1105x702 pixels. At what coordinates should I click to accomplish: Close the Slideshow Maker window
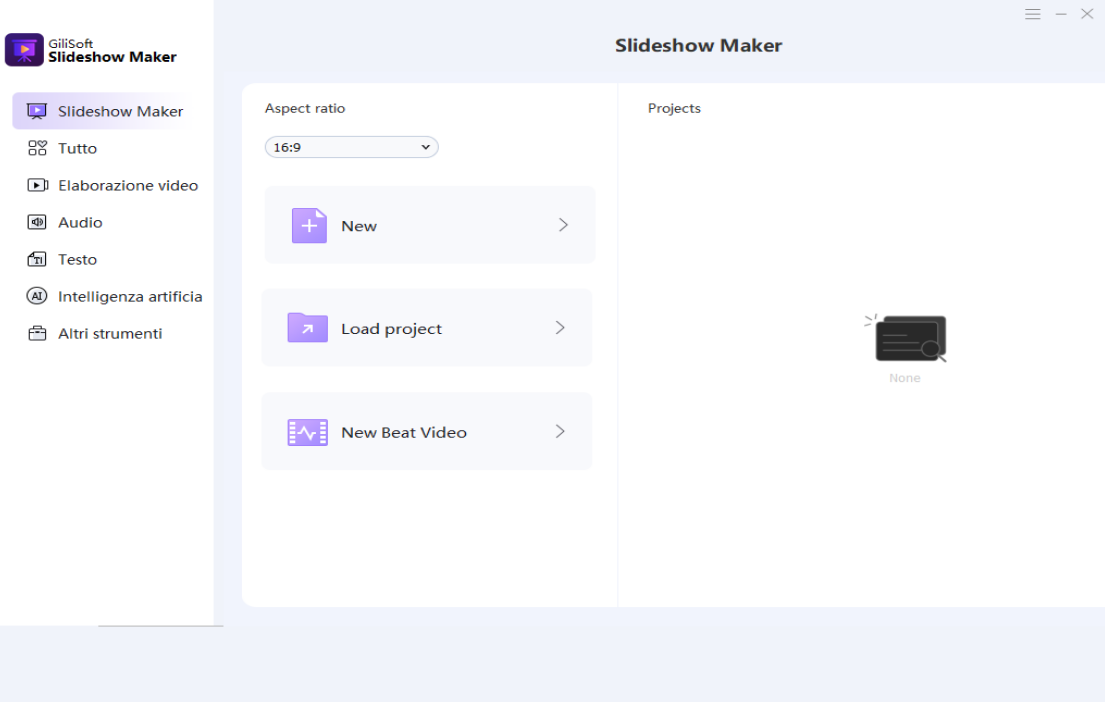(x=1087, y=14)
